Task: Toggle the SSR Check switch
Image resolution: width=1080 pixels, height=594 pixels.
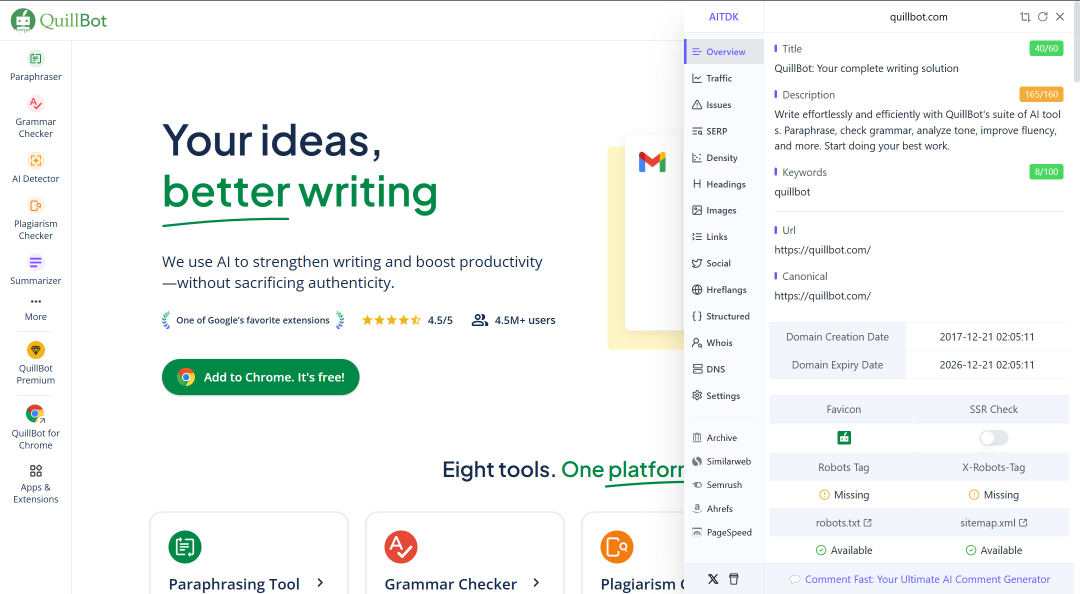Action: pyautogui.click(x=993, y=438)
